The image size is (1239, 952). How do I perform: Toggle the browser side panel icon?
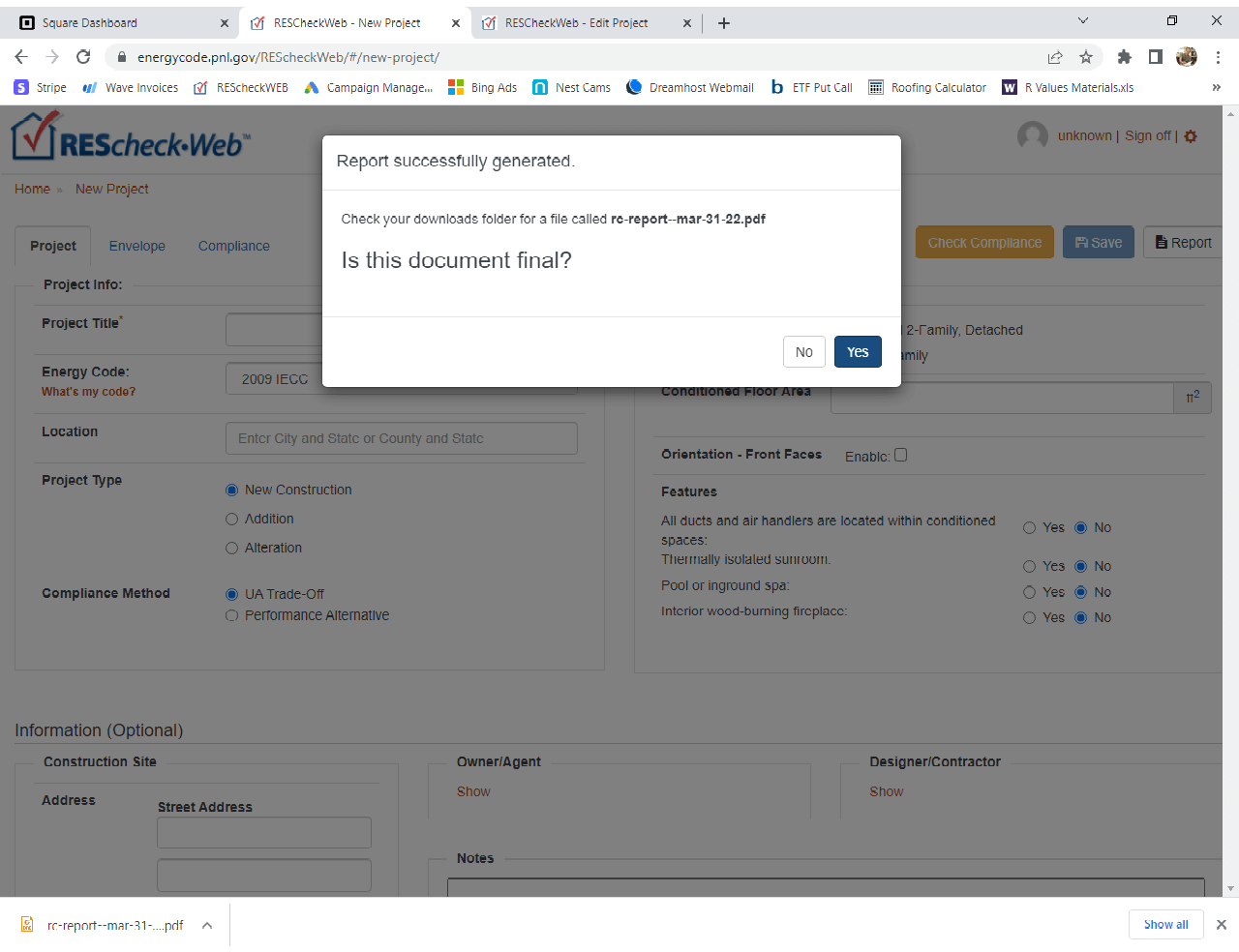pyautogui.click(x=1155, y=57)
